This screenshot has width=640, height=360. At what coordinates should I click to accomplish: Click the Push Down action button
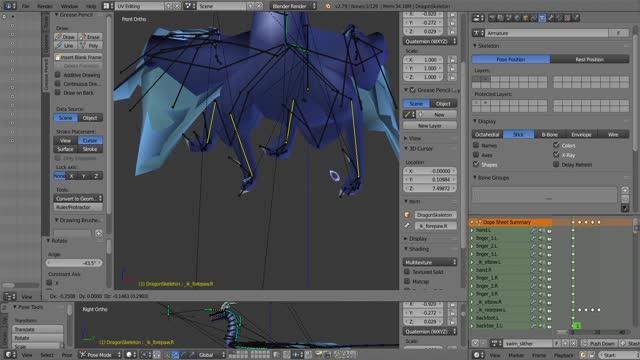(599, 344)
